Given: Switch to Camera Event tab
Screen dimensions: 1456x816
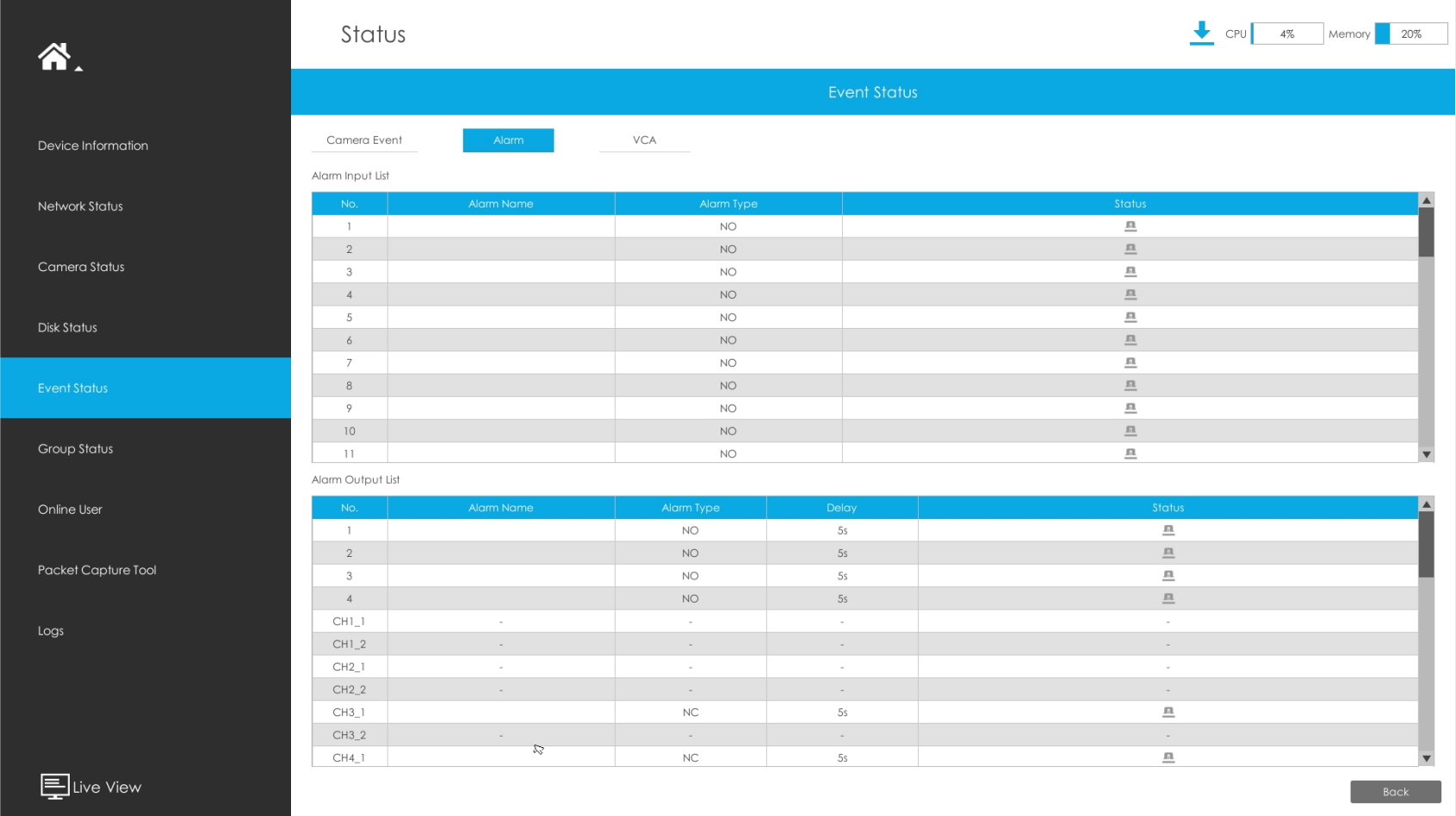Looking at the screenshot, I should click(x=364, y=140).
